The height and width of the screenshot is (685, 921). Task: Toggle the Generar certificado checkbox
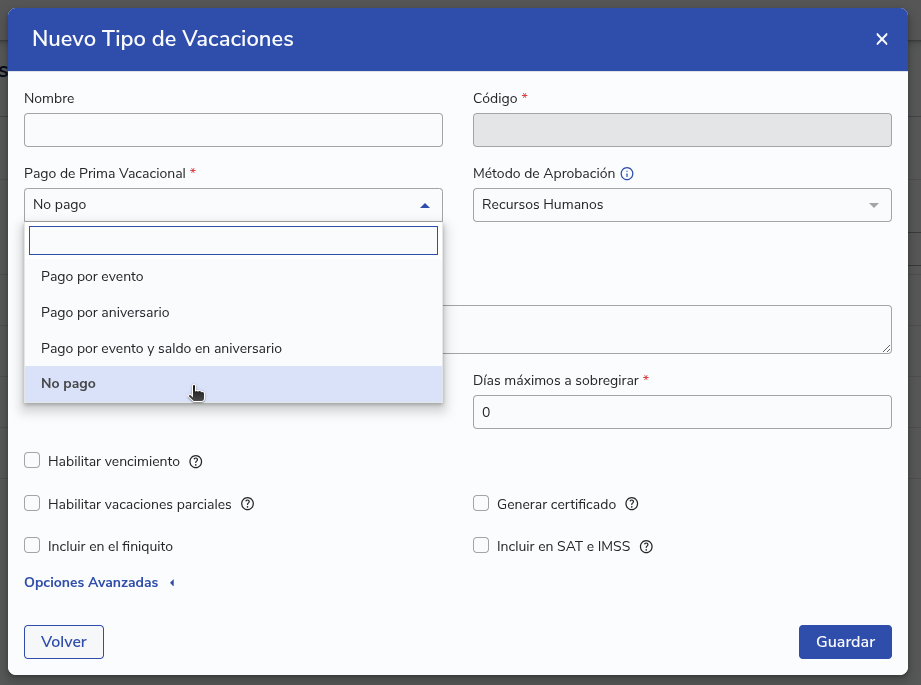click(x=481, y=504)
